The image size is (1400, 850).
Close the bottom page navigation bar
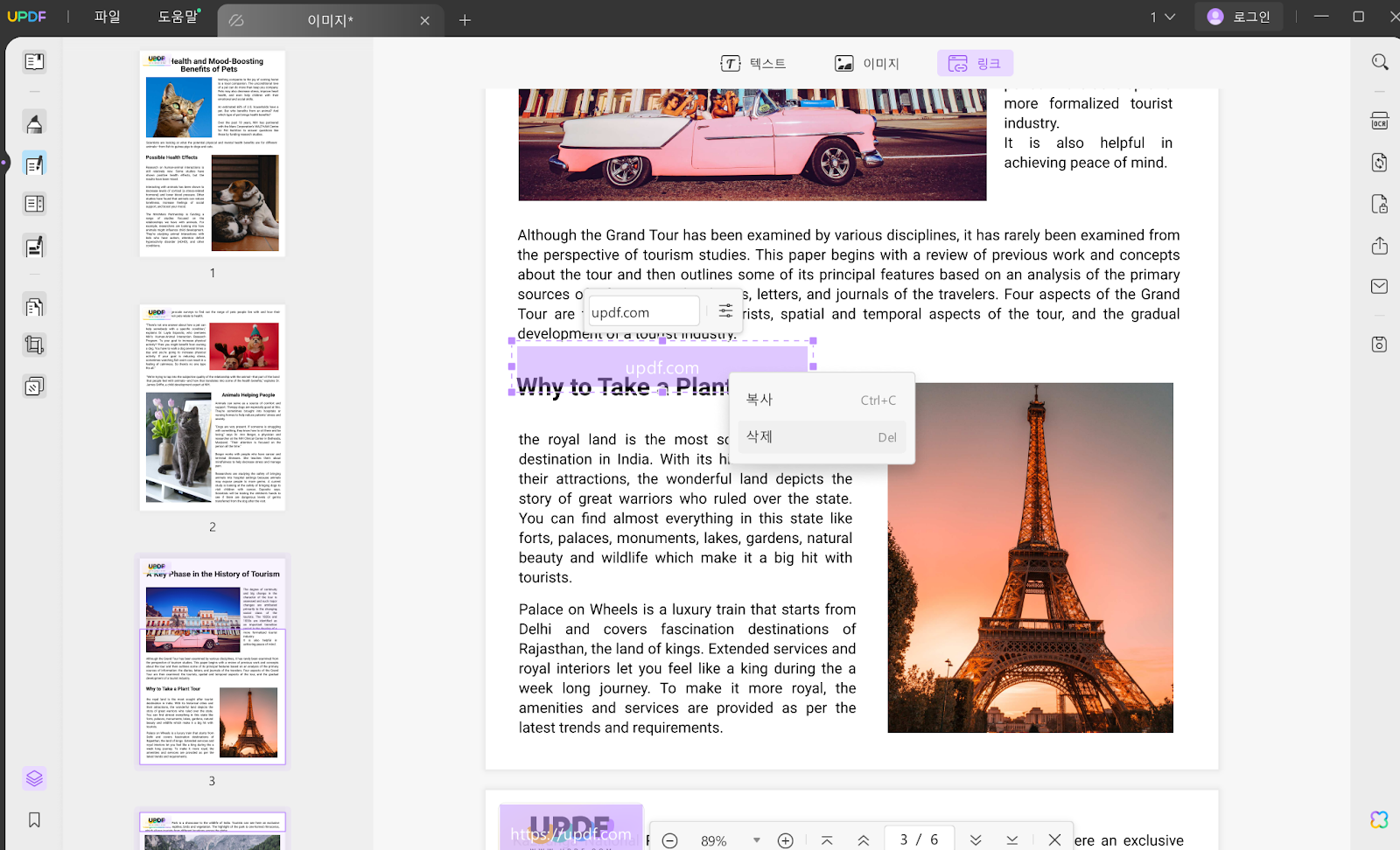pos(1054,840)
